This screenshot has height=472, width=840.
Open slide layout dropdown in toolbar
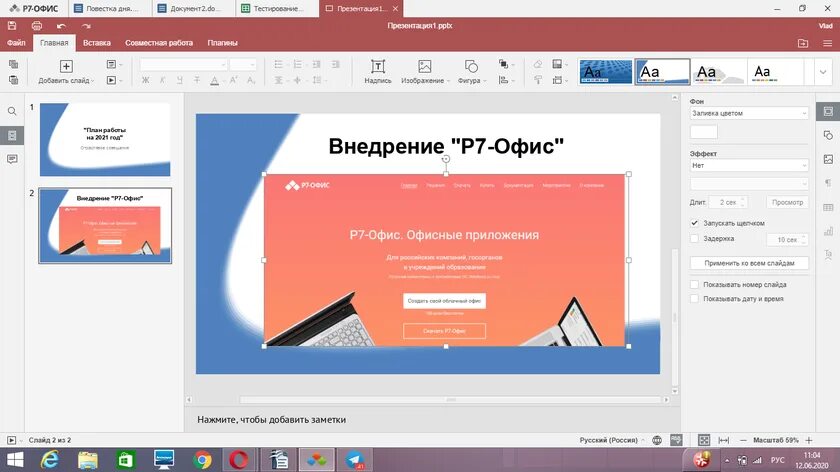coord(114,64)
